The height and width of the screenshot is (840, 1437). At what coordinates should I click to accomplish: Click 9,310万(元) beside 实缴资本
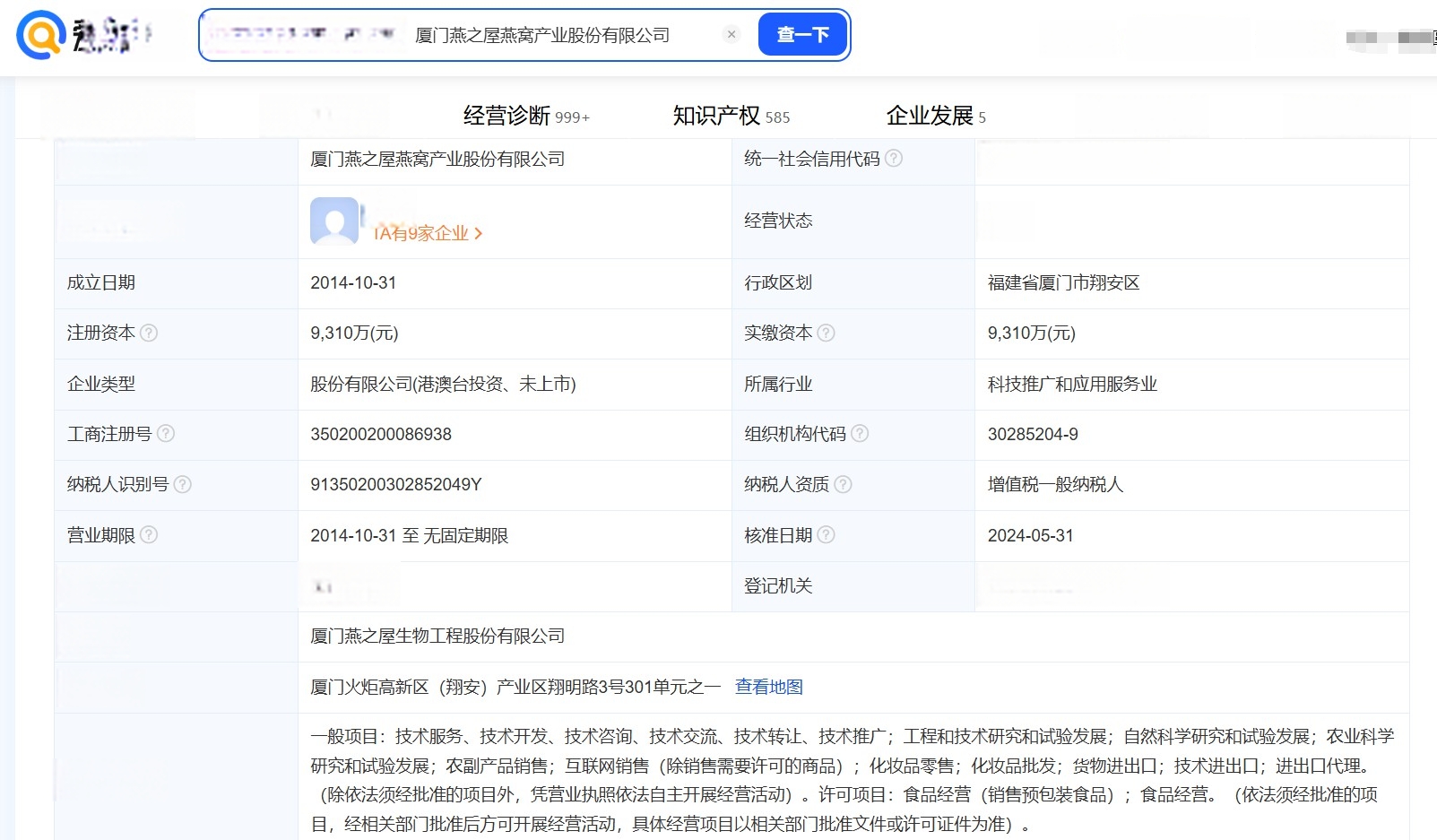[1032, 333]
